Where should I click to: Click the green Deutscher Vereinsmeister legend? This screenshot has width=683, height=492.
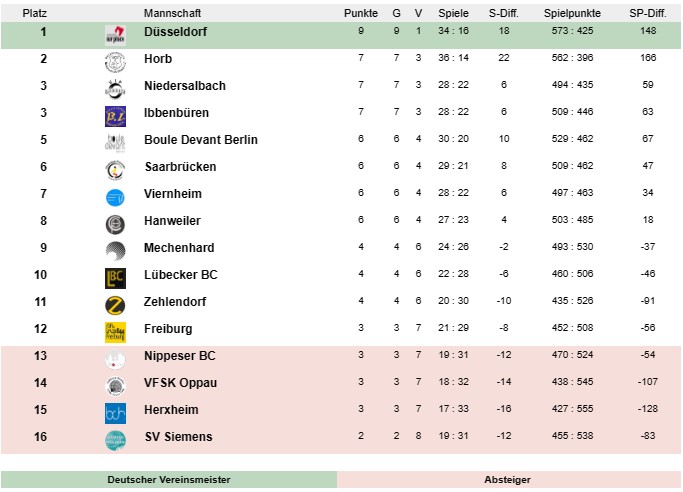tap(169, 479)
